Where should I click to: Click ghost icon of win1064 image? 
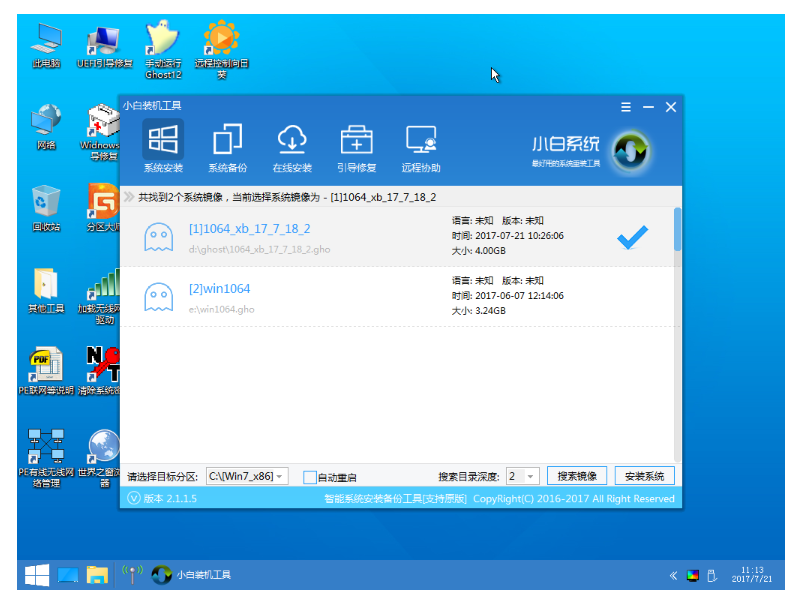coord(158,297)
